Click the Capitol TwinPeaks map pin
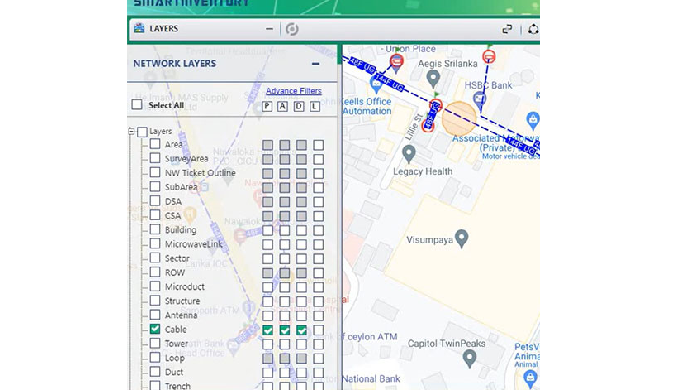 pos(469,359)
